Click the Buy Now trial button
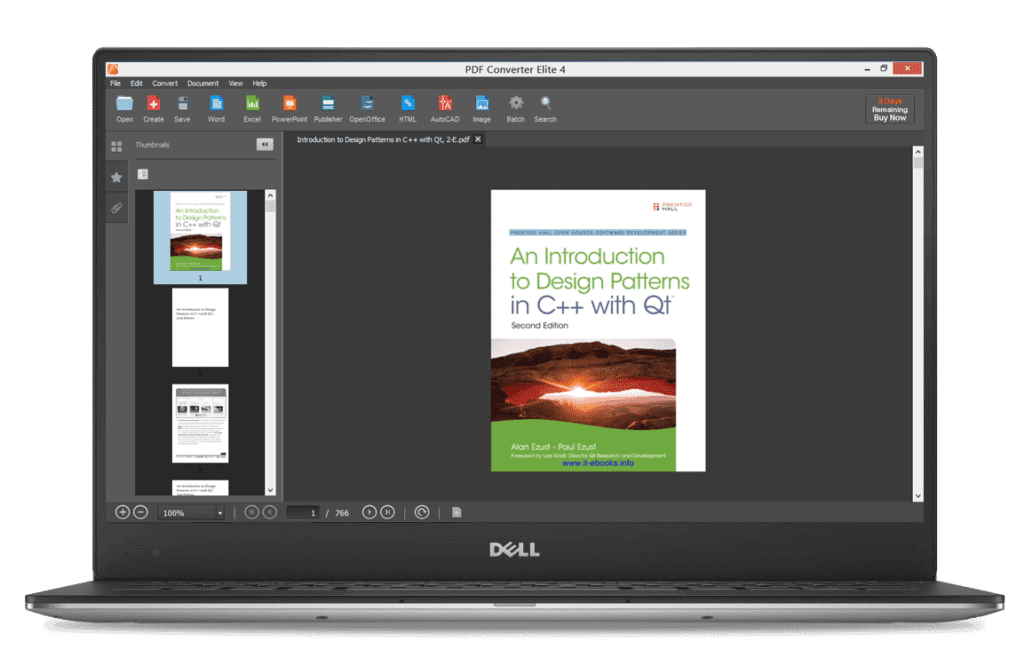Screen dimensions: 1024x650 [889, 109]
